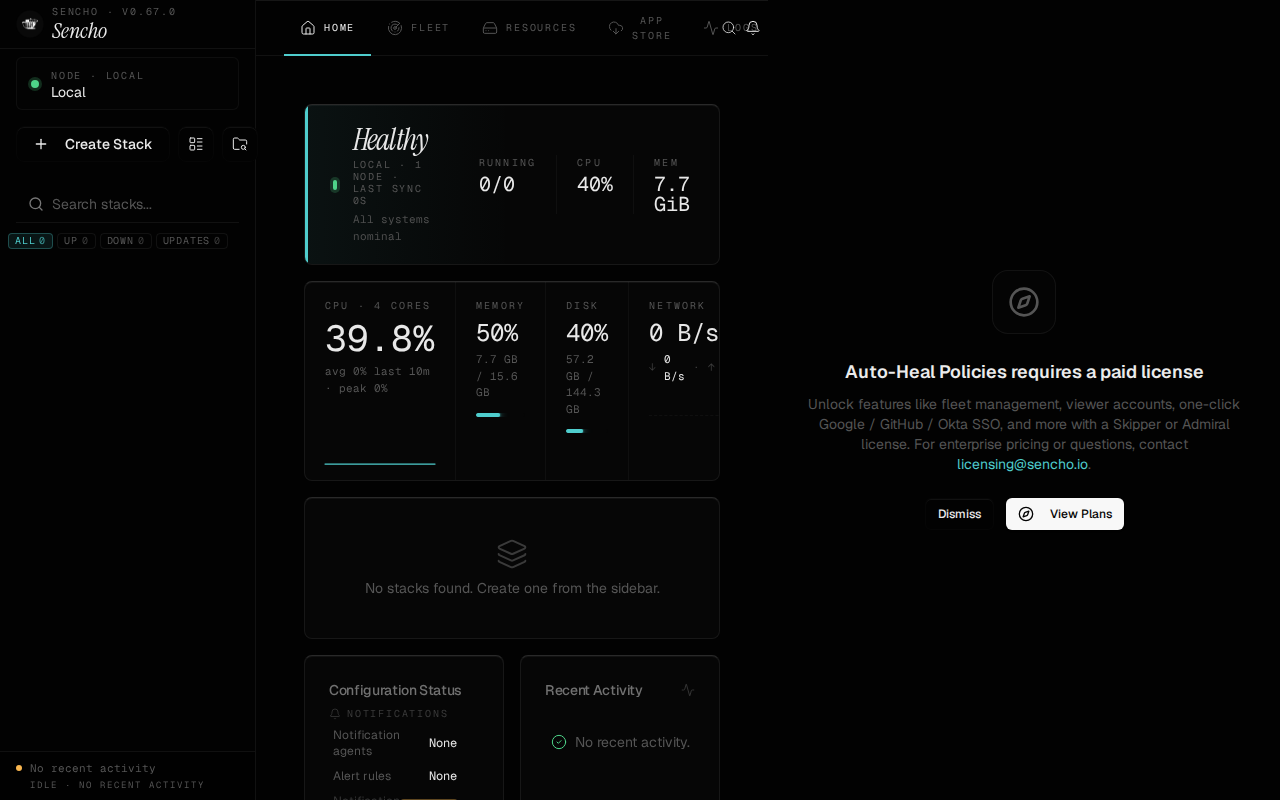Click the 39.8% CPU value
1280x800 pixels.
click(380, 340)
